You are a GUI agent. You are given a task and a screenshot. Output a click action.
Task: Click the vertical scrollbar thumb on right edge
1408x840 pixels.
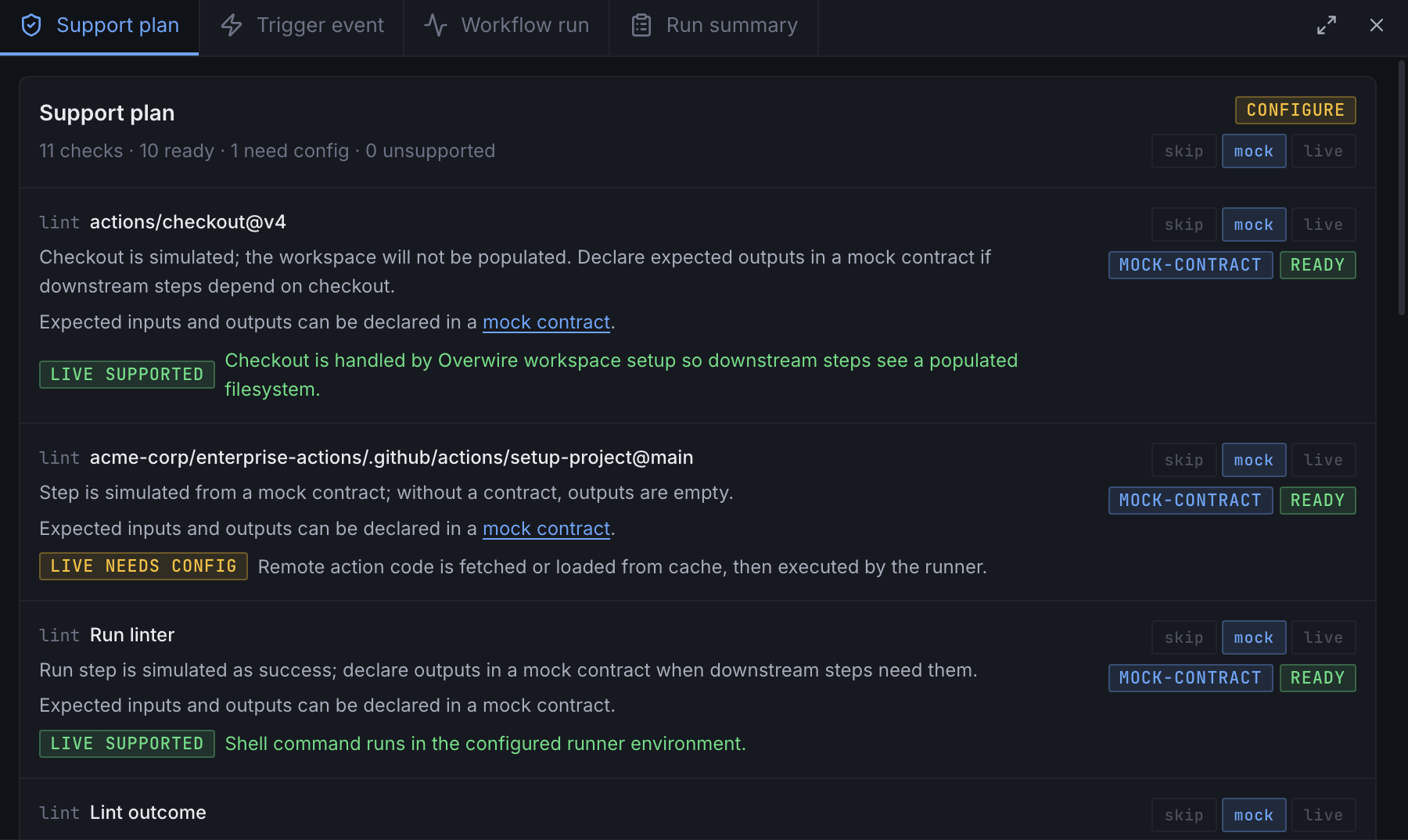coord(1402,188)
